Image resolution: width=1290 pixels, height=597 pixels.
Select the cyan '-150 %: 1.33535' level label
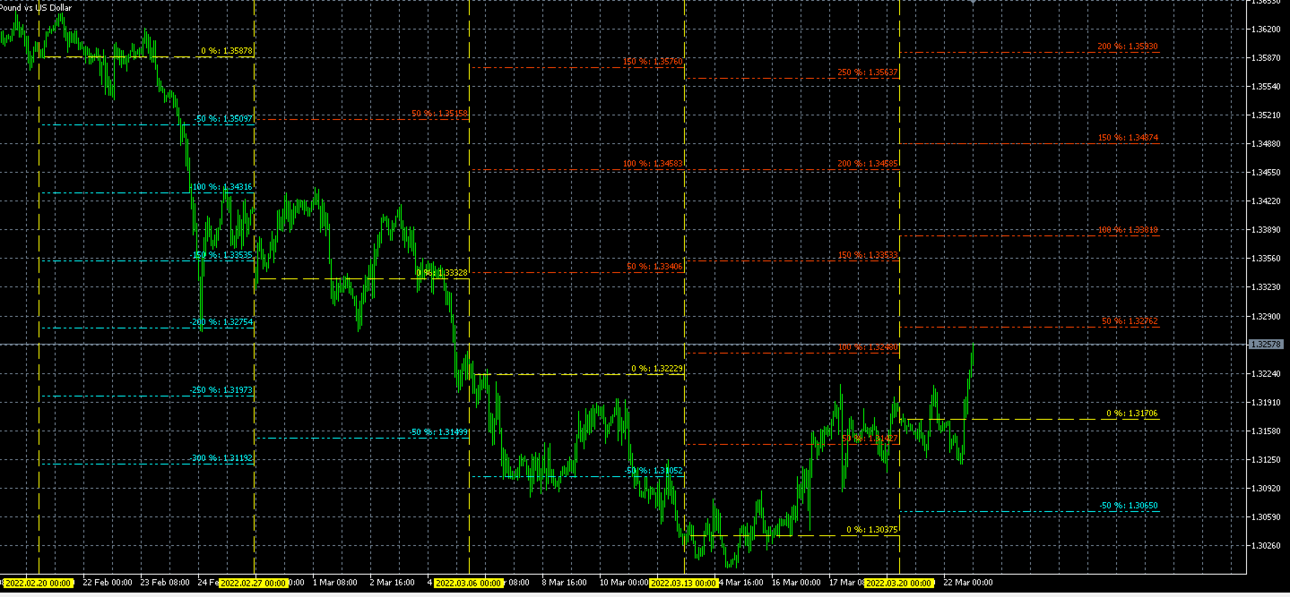(x=221, y=255)
